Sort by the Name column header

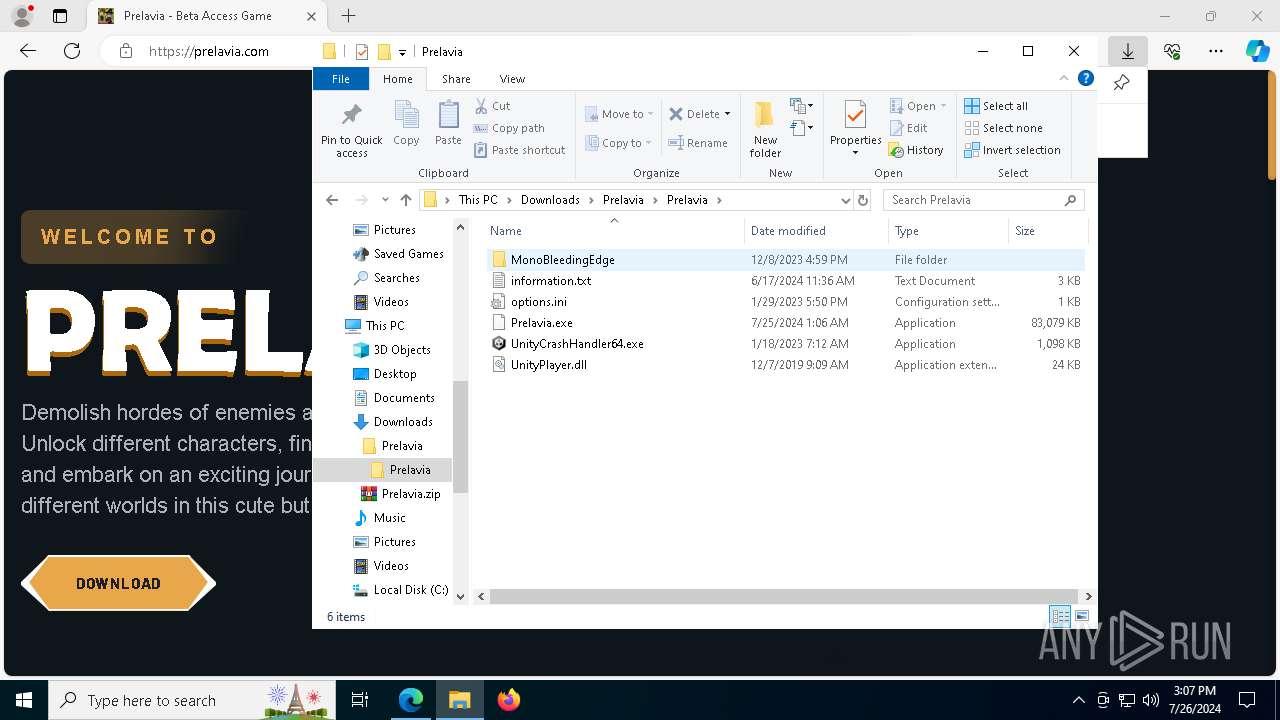(614, 231)
